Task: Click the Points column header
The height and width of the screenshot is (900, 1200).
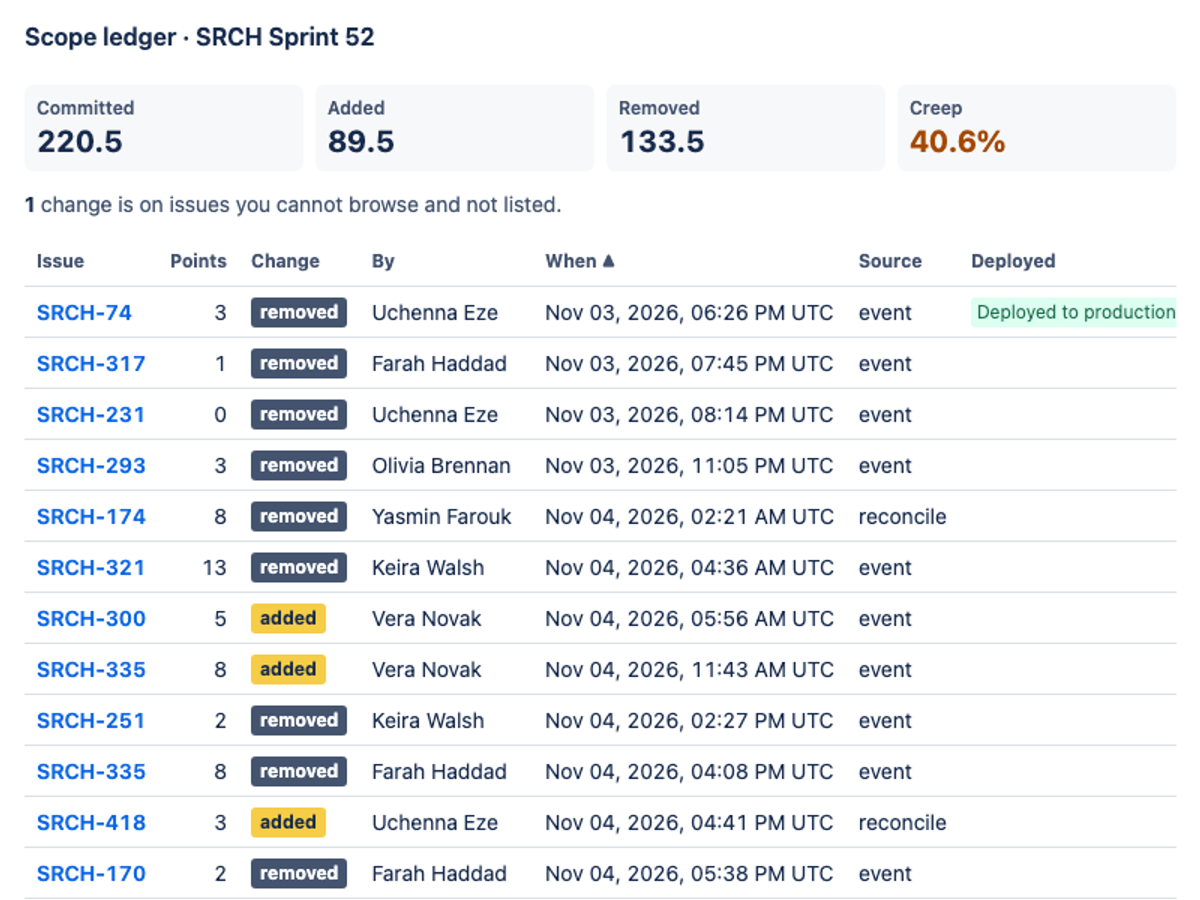Action: coord(198,261)
